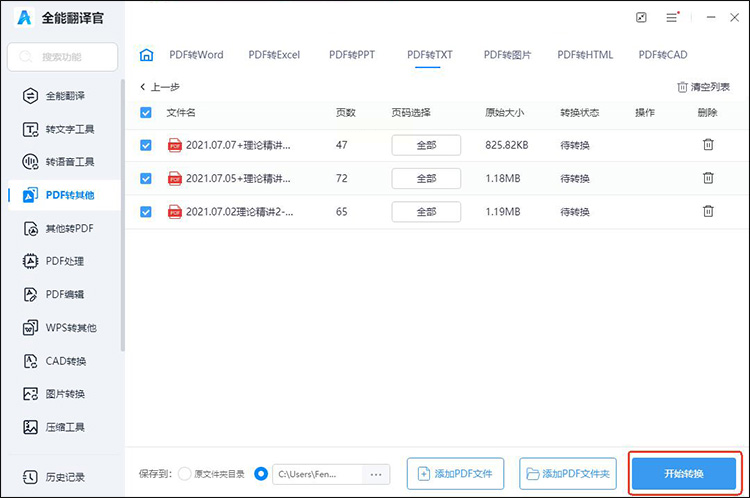Image resolution: width=750 pixels, height=498 pixels.
Task: Open page selection 全部 for 47-page file
Action: pos(426,145)
